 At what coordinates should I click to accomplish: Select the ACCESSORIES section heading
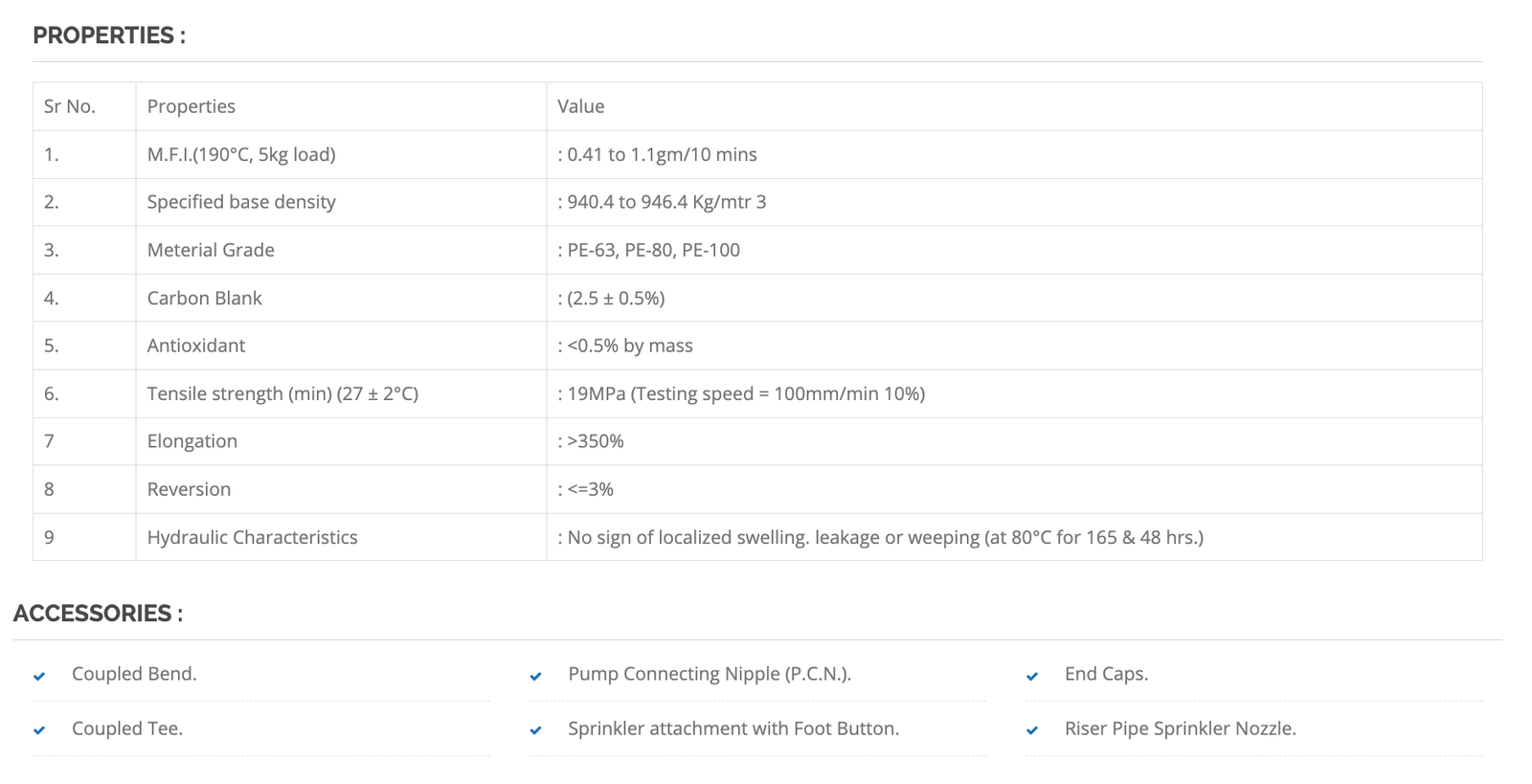[98, 614]
